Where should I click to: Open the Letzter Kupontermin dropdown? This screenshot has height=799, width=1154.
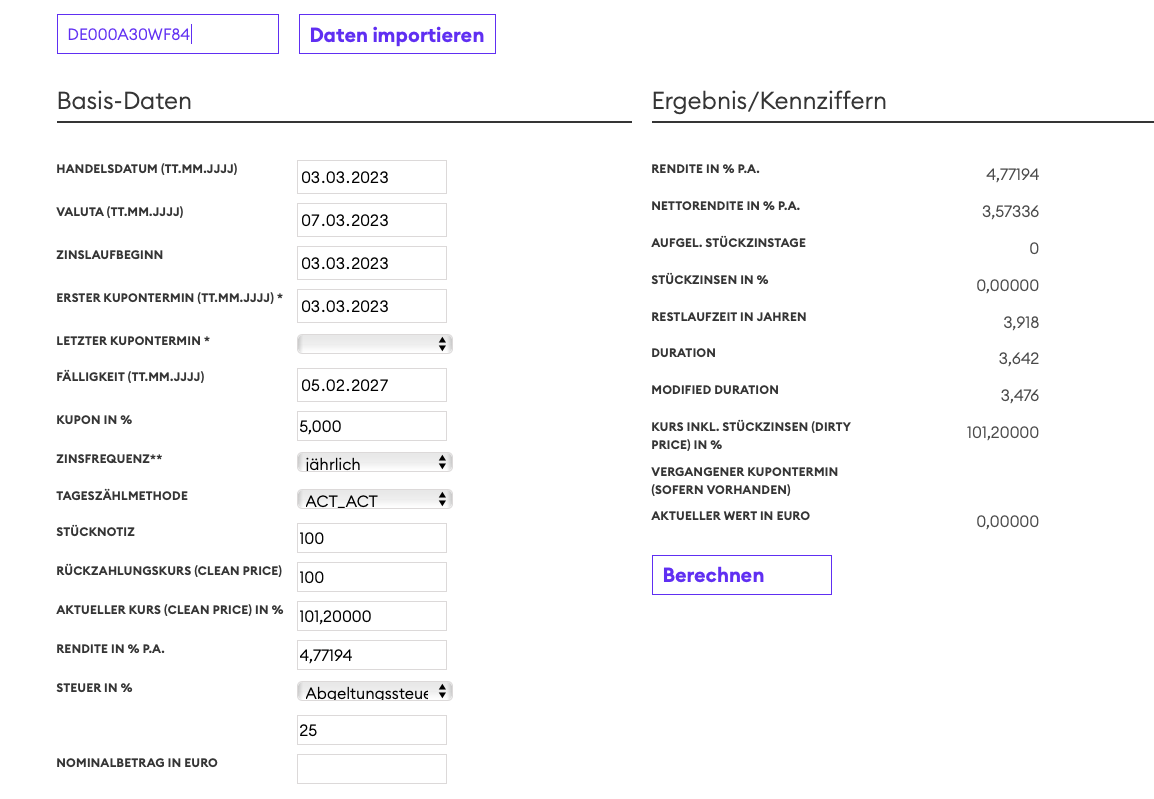(x=375, y=344)
